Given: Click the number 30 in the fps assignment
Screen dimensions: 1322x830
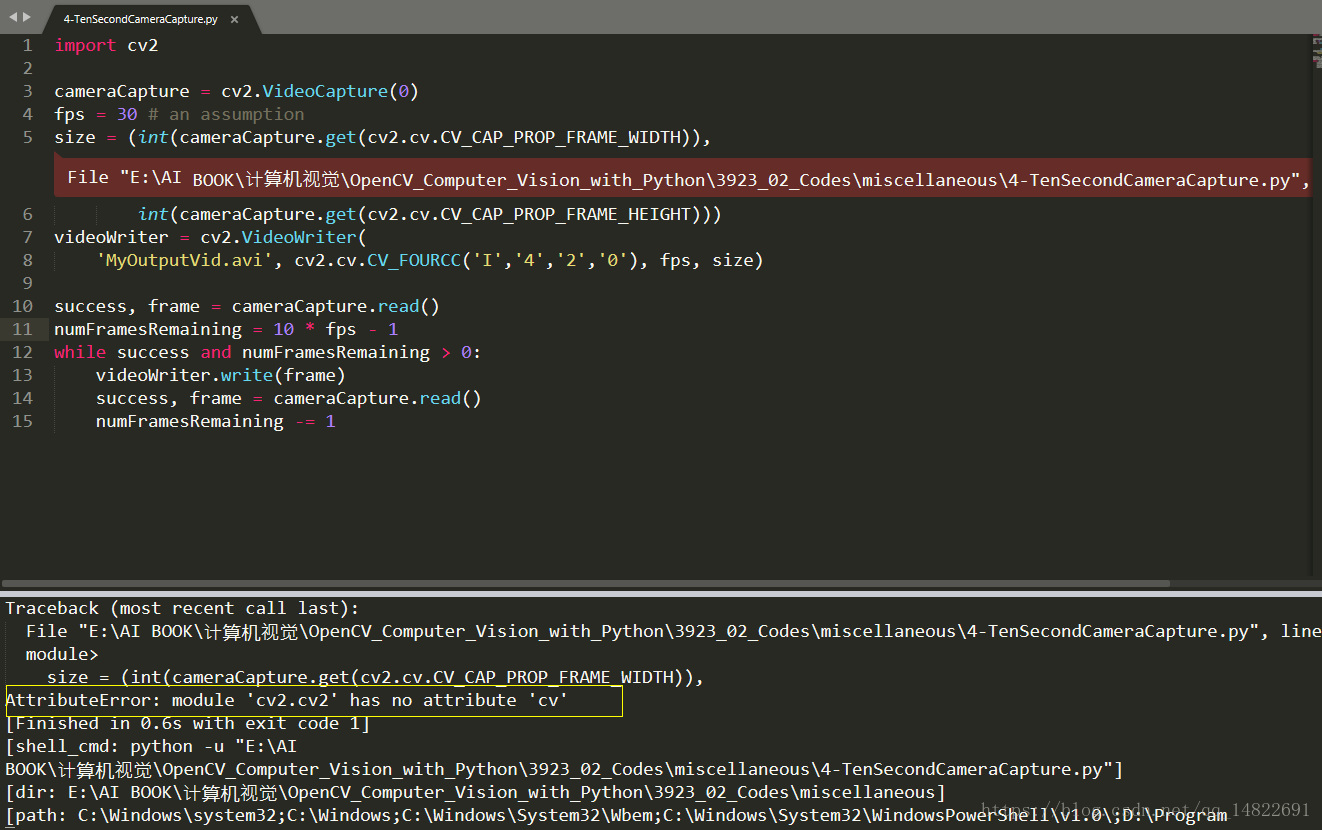Looking at the screenshot, I should (127, 114).
